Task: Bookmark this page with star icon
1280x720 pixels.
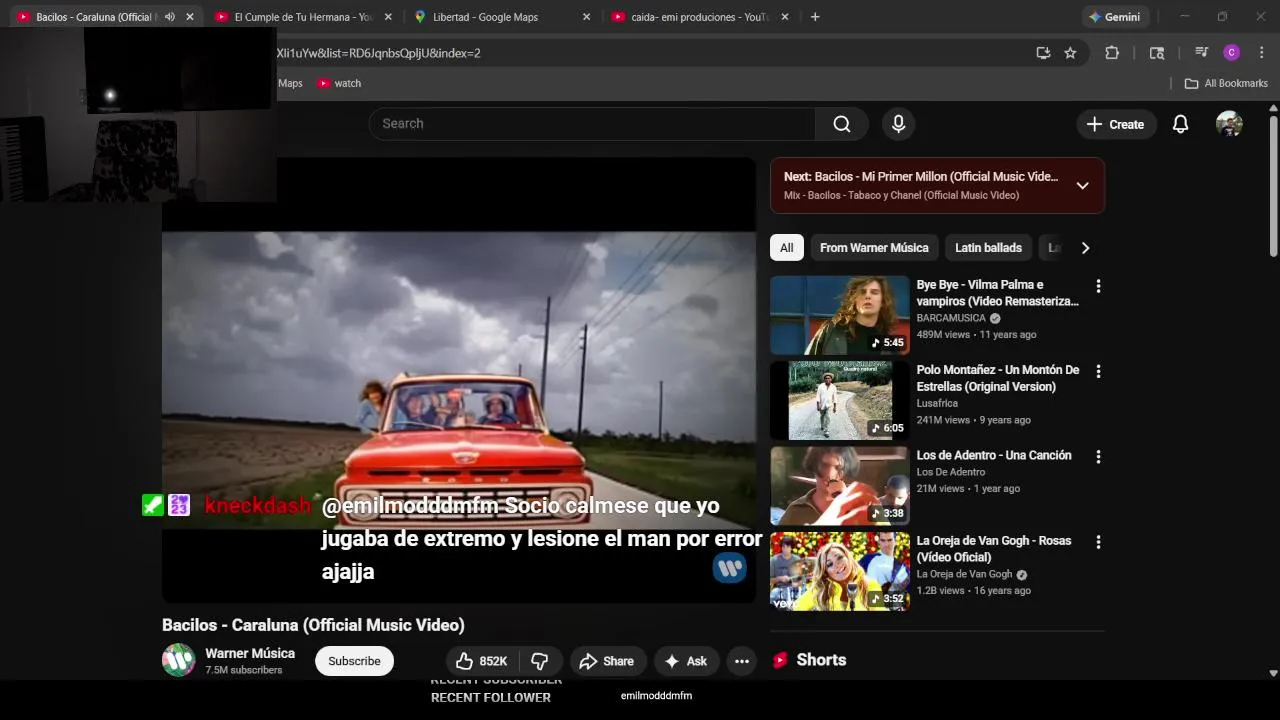Action: 1070,53
